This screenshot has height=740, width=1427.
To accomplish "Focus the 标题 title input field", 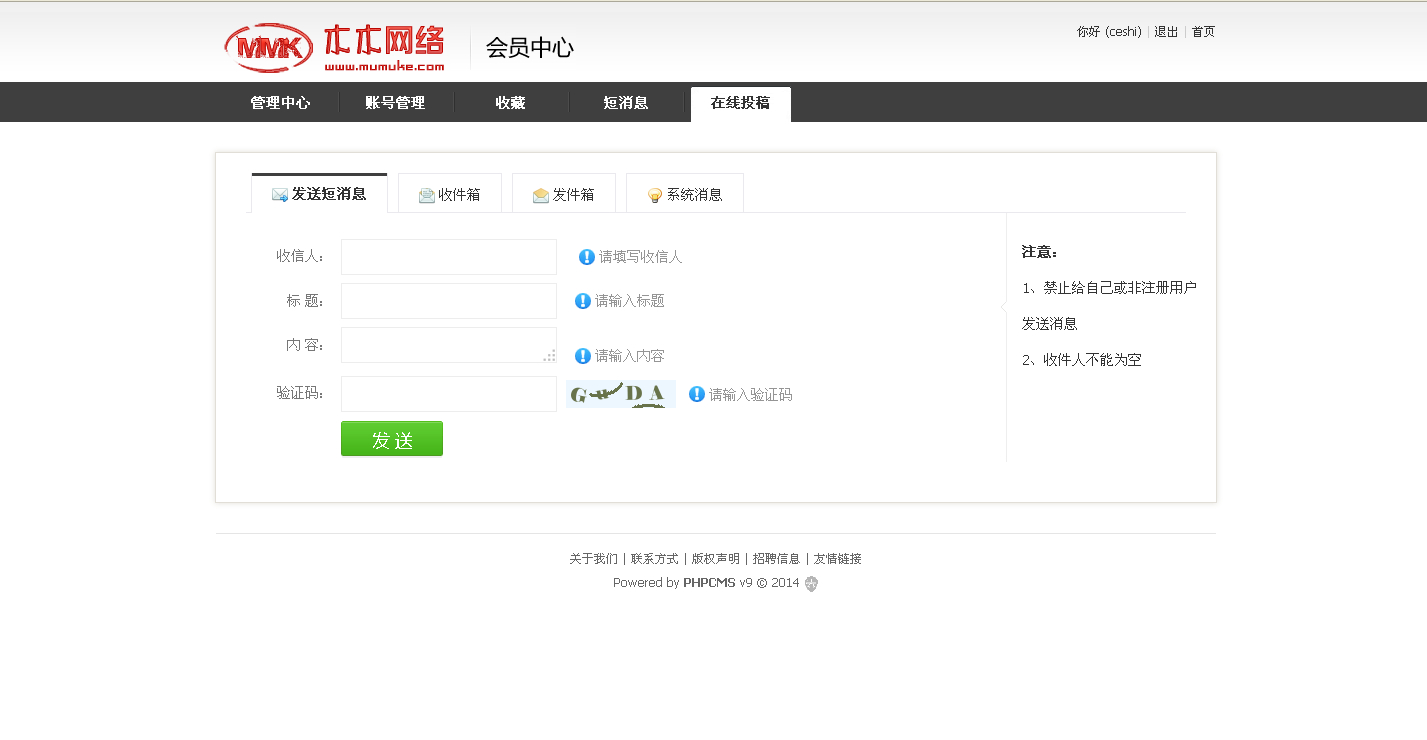I will [449, 301].
